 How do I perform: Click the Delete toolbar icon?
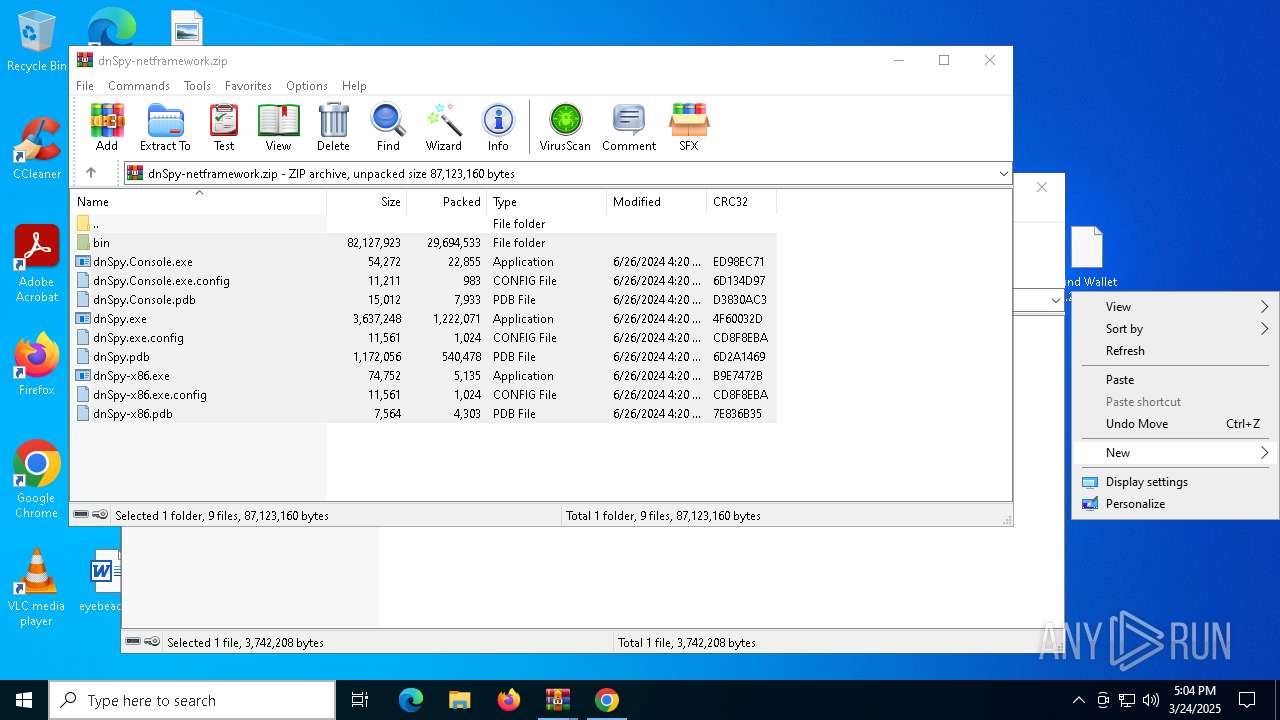pos(333,127)
